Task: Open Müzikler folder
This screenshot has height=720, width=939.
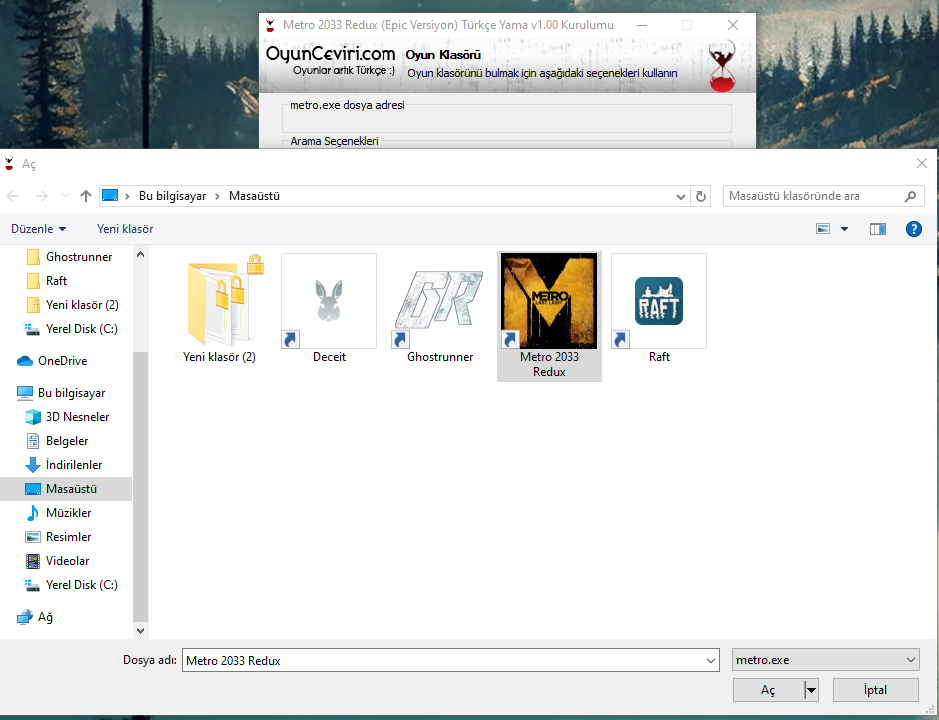Action: [58, 513]
